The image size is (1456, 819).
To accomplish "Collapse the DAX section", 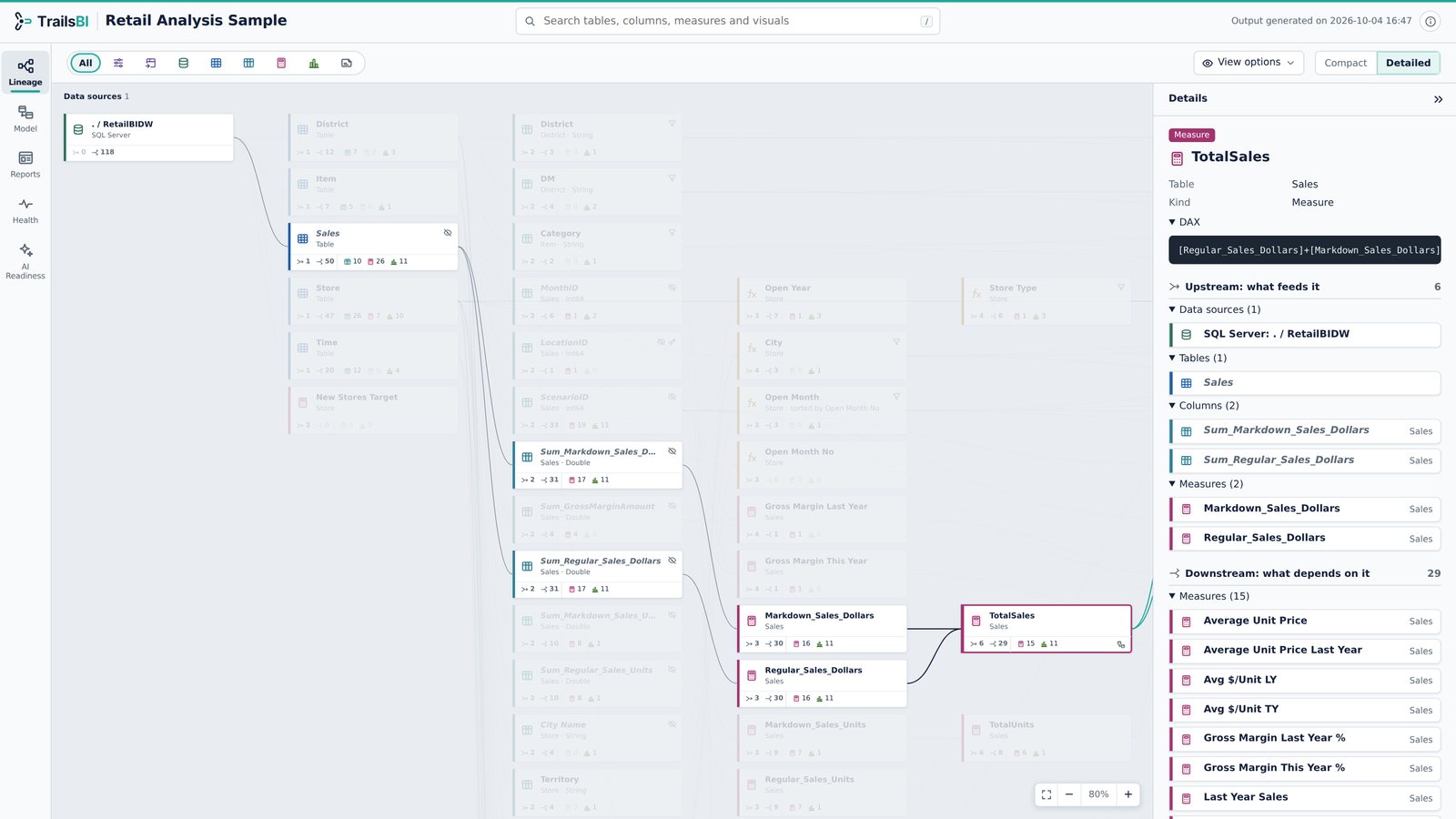I will coord(1184,222).
